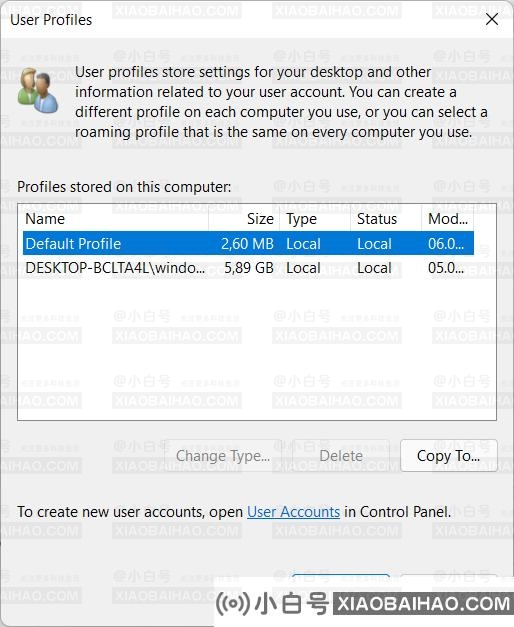Image resolution: width=514 pixels, height=627 pixels.
Task: Close the User Profiles dialog
Action: [x=492, y=19]
